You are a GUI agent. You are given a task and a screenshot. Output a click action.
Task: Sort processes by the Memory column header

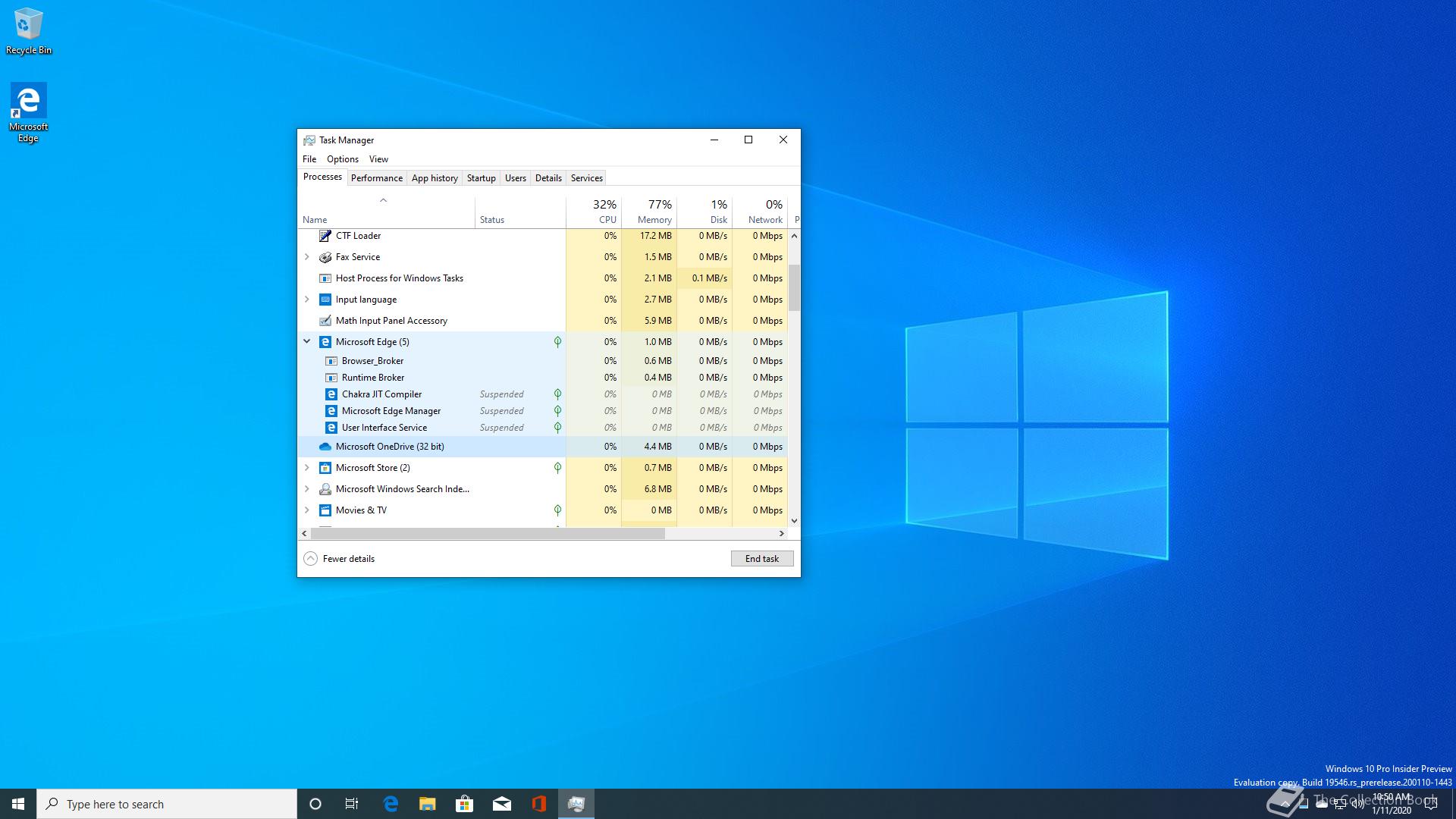(649, 212)
